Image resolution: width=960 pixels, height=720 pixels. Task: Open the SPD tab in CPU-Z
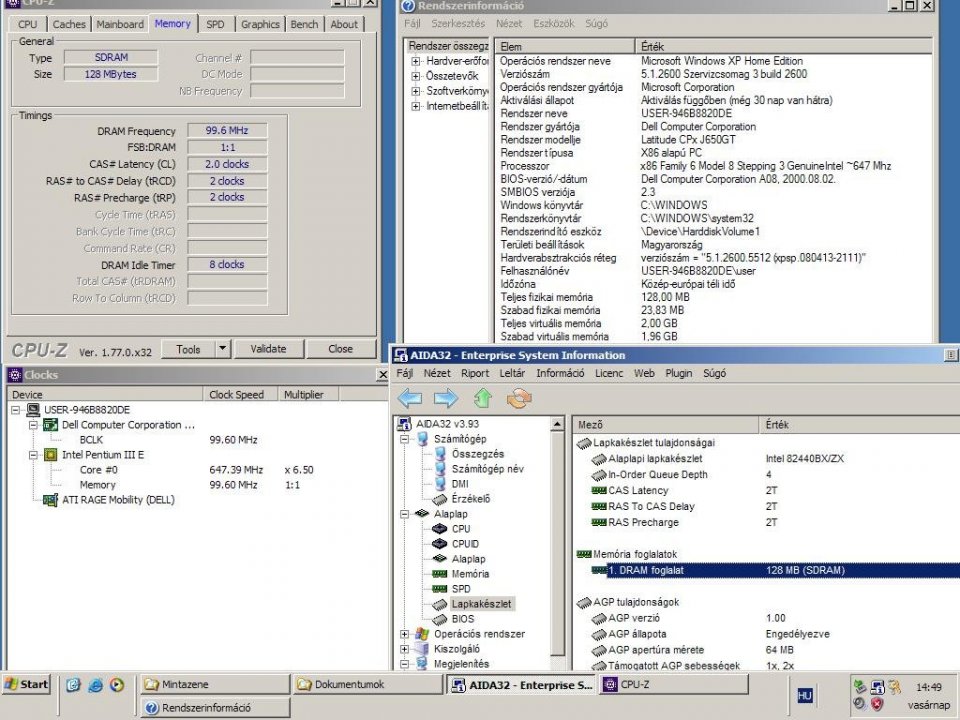(216, 24)
